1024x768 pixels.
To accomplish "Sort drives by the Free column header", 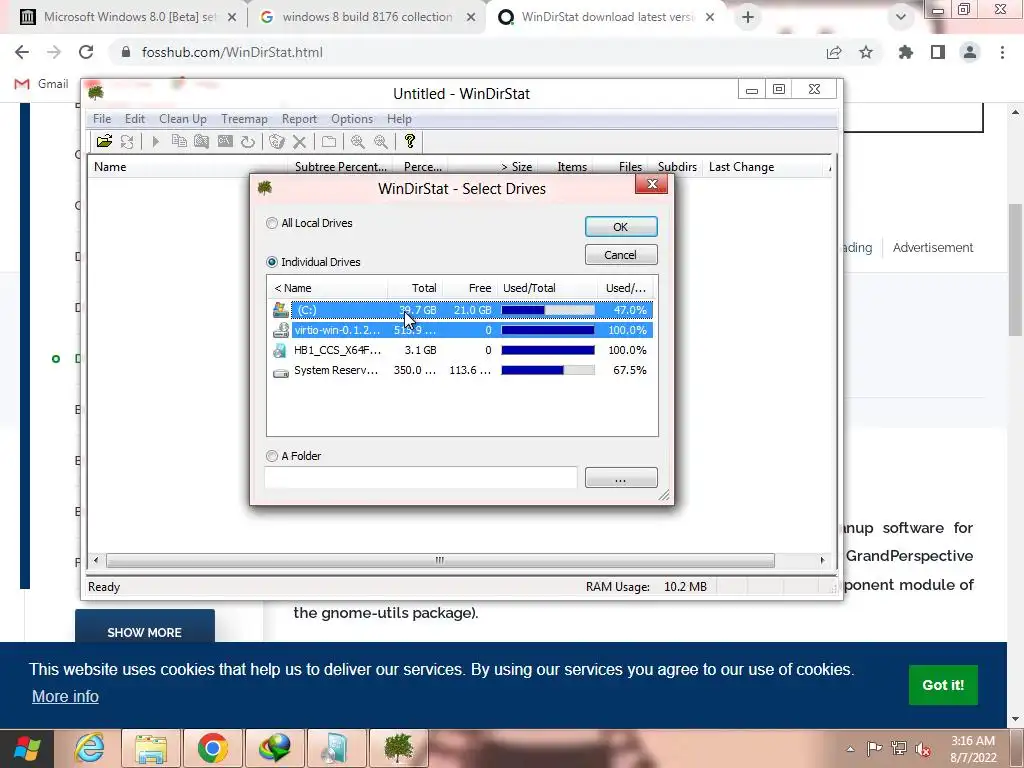I will (x=470, y=288).
